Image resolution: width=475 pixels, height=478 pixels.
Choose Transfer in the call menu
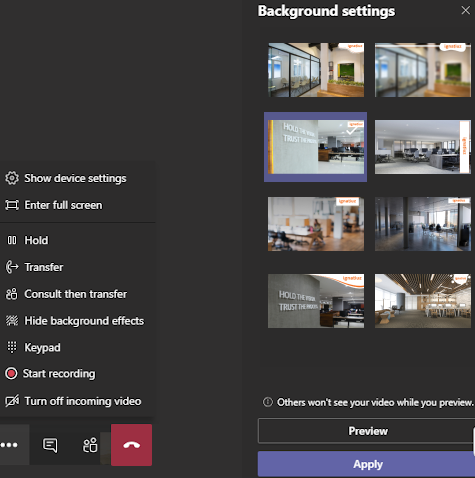pos(34,267)
